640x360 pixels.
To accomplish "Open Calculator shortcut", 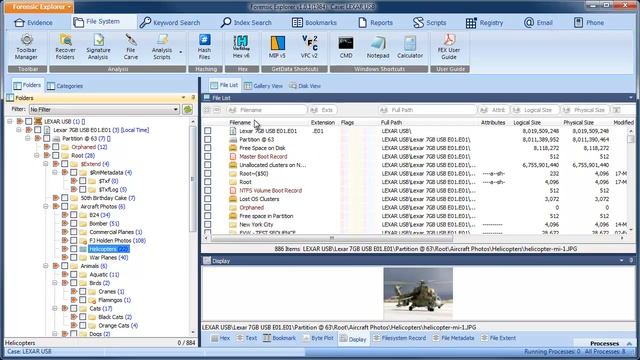I will click(410, 47).
